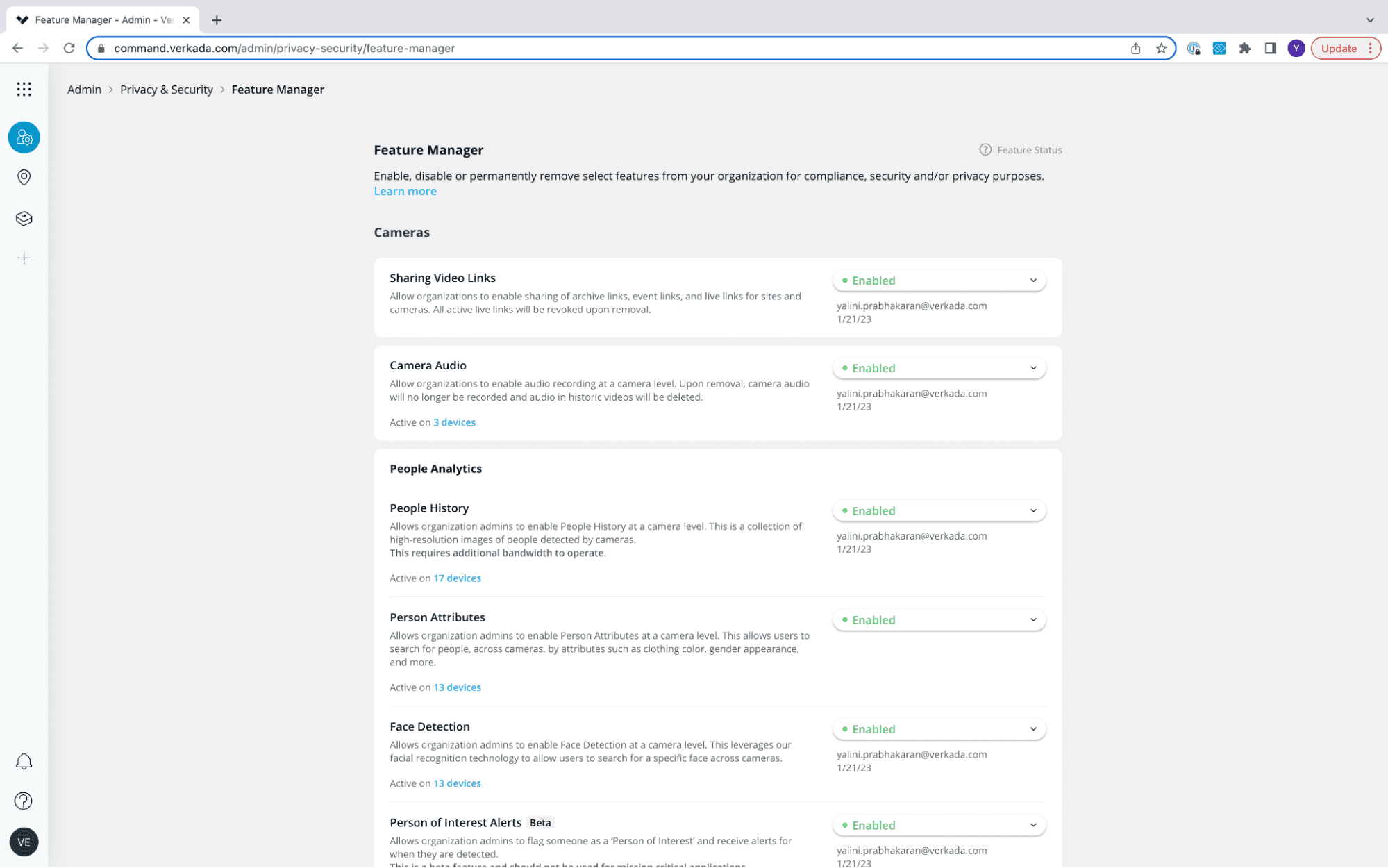
Task: Open the notifications bell icon
Action: pos(24,762)
